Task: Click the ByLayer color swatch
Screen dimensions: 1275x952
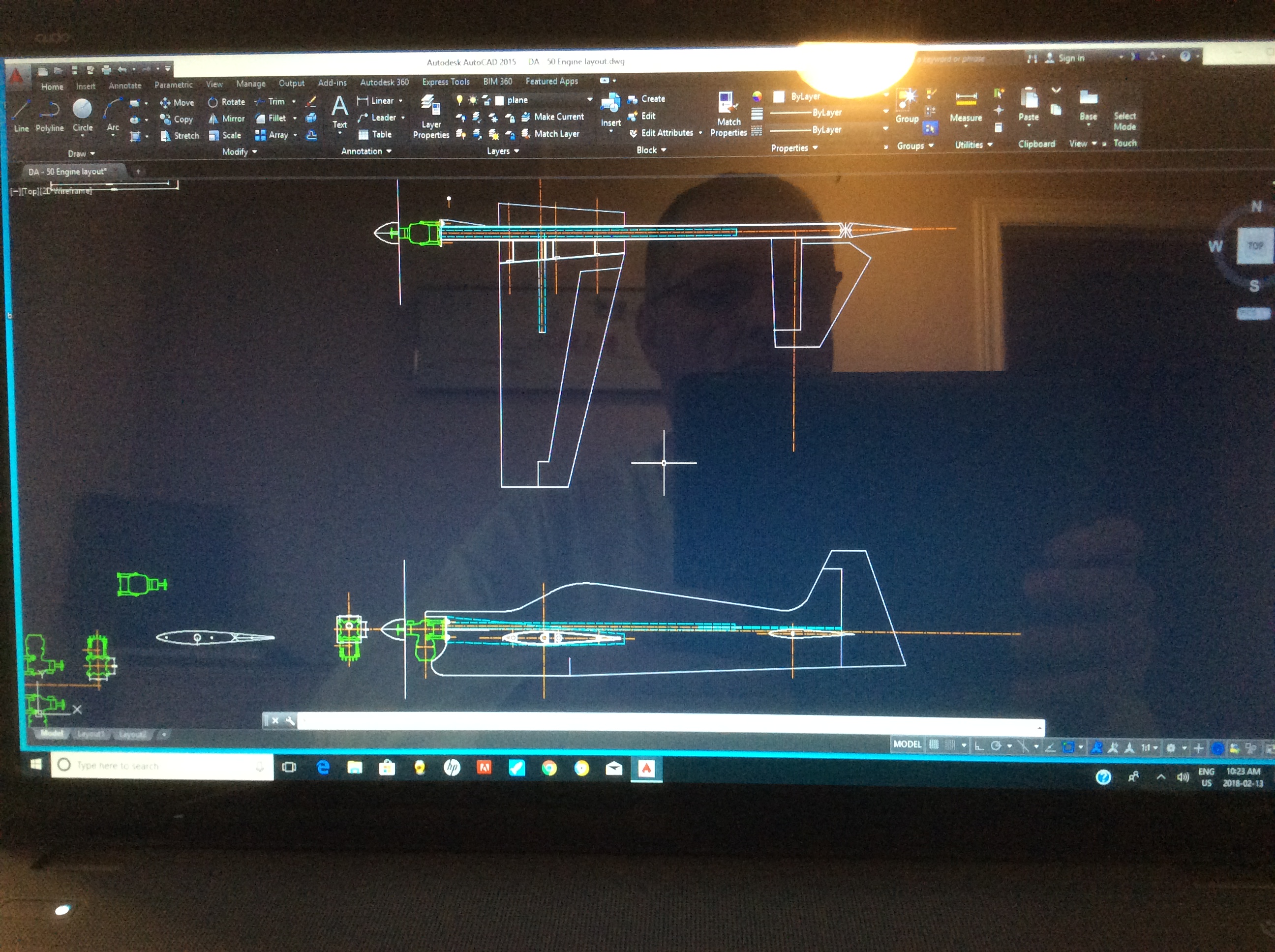Action: [x=779, y=97]
